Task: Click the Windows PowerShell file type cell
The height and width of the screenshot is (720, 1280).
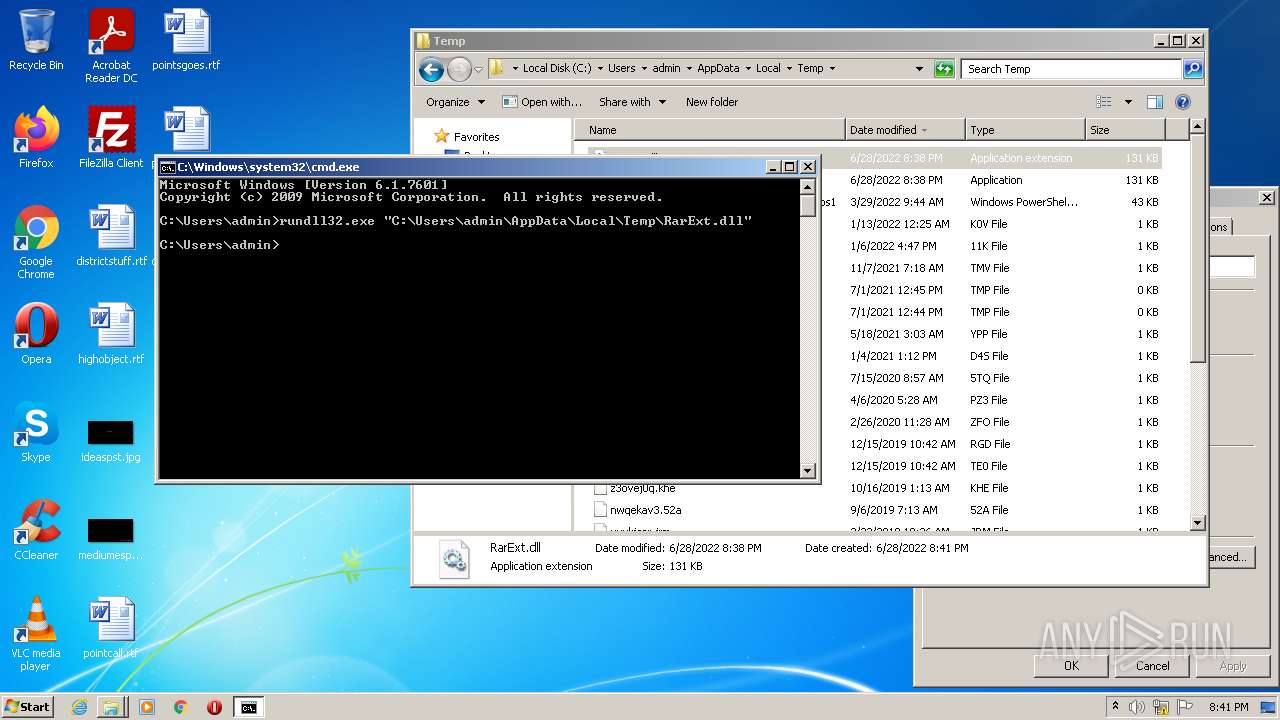Action: [x=1024, y=202]
